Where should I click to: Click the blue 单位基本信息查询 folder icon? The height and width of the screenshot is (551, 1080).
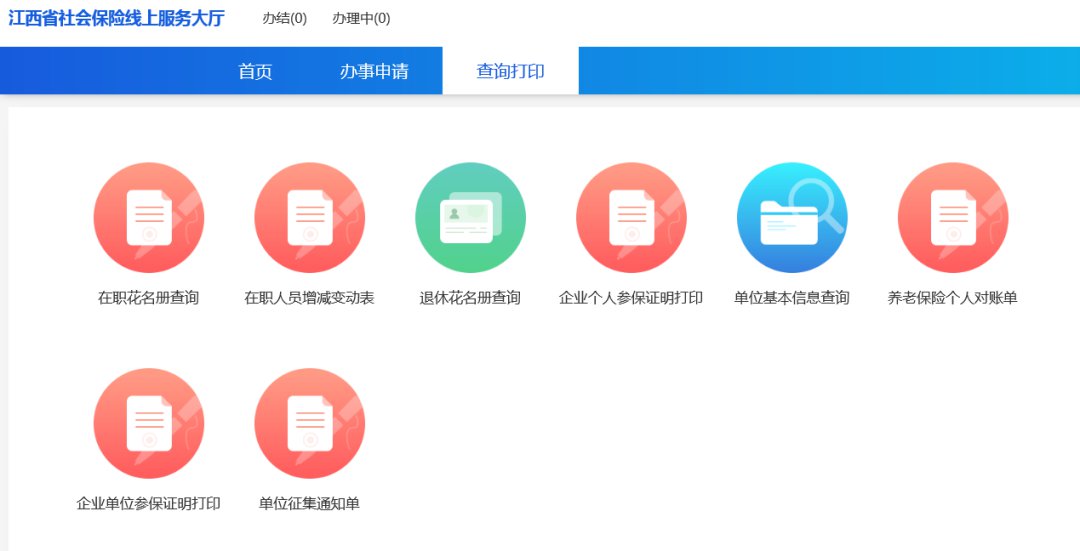coord(792,218)
